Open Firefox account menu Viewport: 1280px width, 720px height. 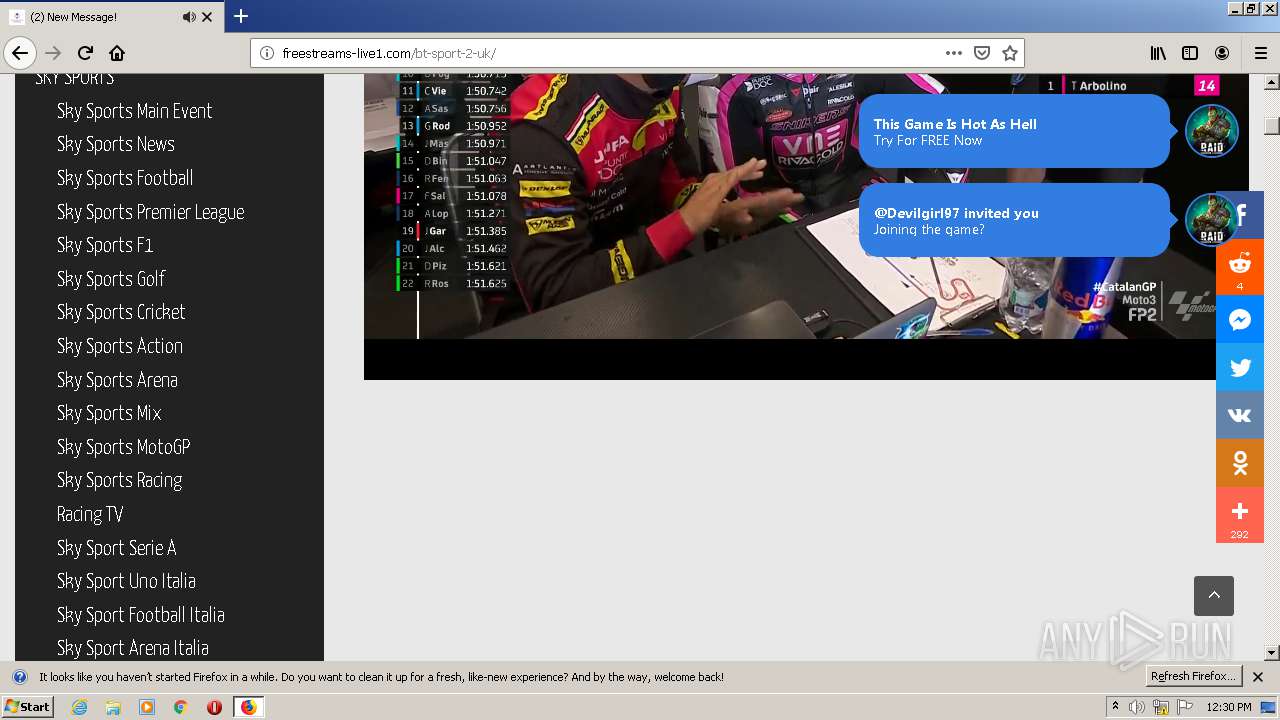click(1222, 53)
